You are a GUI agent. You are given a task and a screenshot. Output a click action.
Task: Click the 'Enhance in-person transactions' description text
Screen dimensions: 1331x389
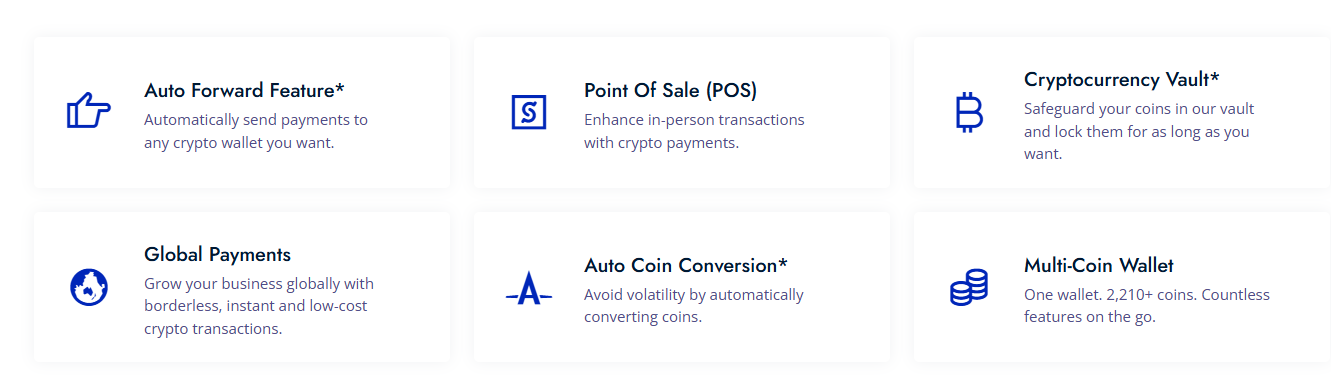(x=694, y=131)
